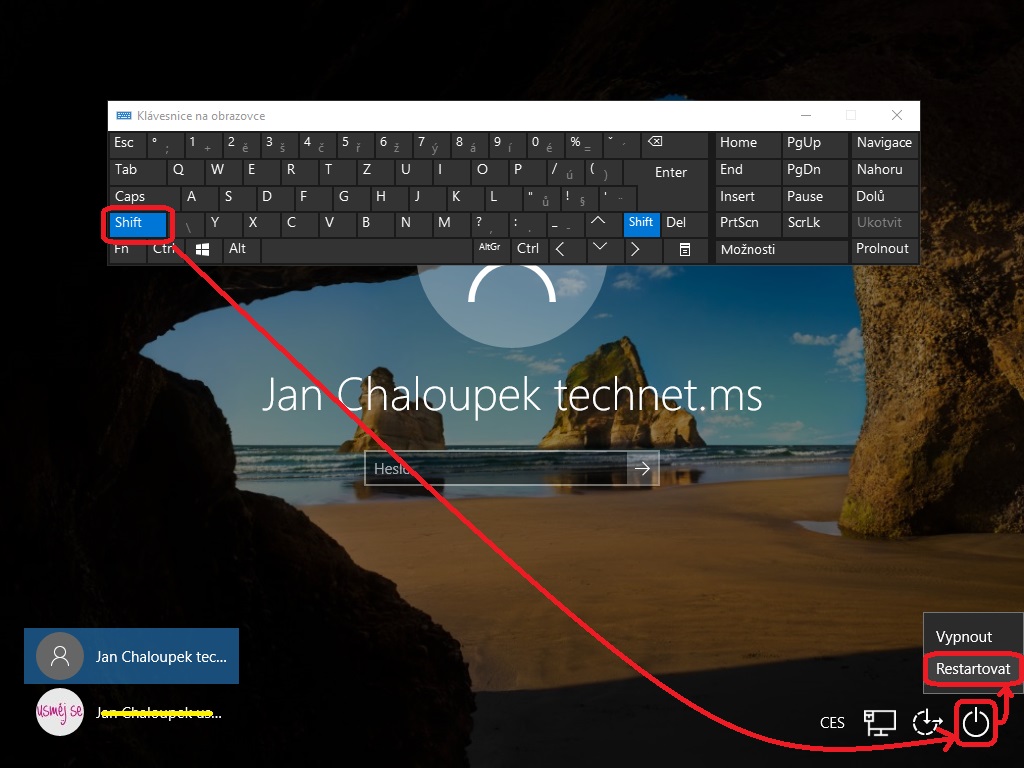This screenshot has height=768, width=1024.
Task: Toggle left Ctrl key
Action: coord(165,249)
